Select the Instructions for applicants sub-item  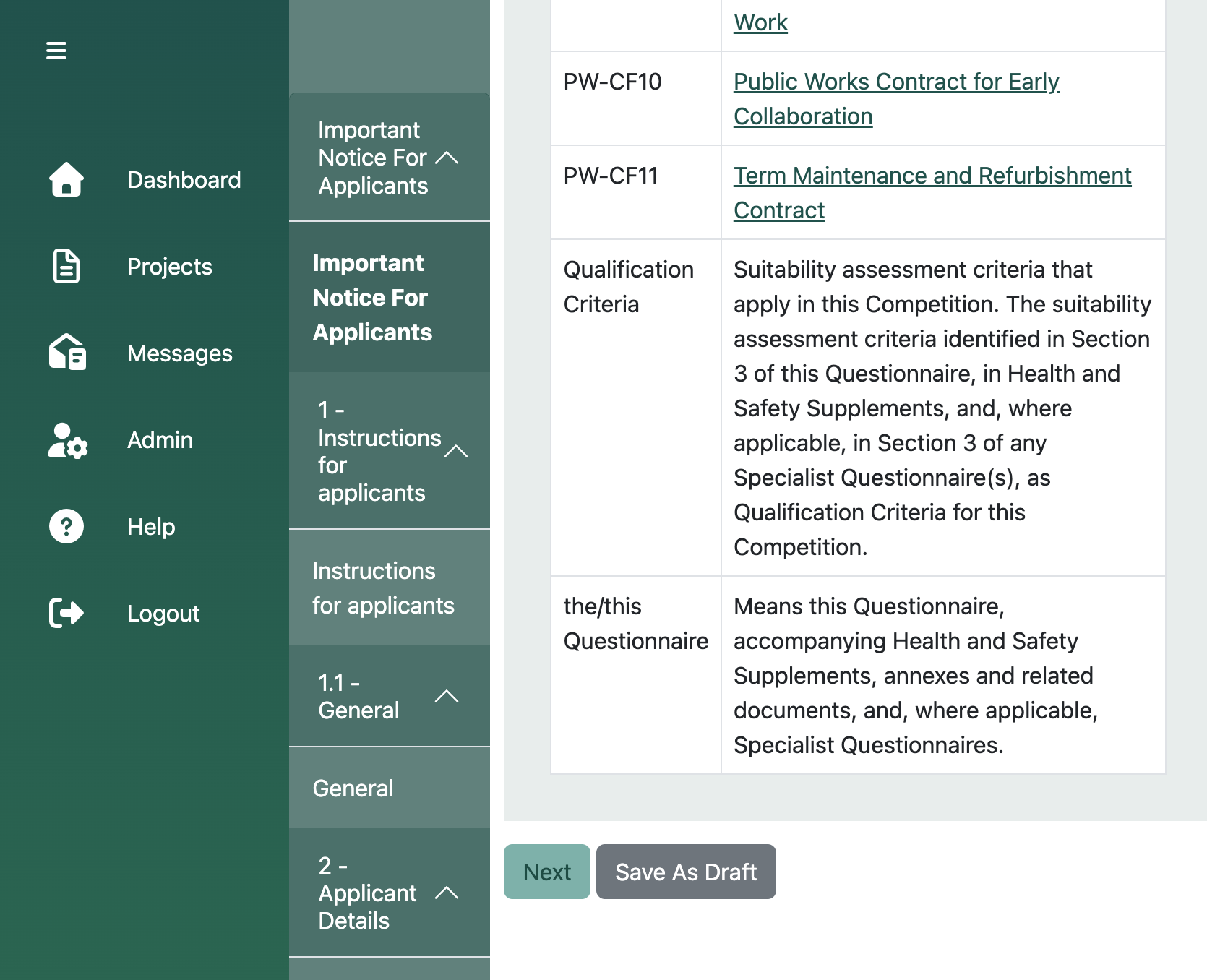coord(390,588)
